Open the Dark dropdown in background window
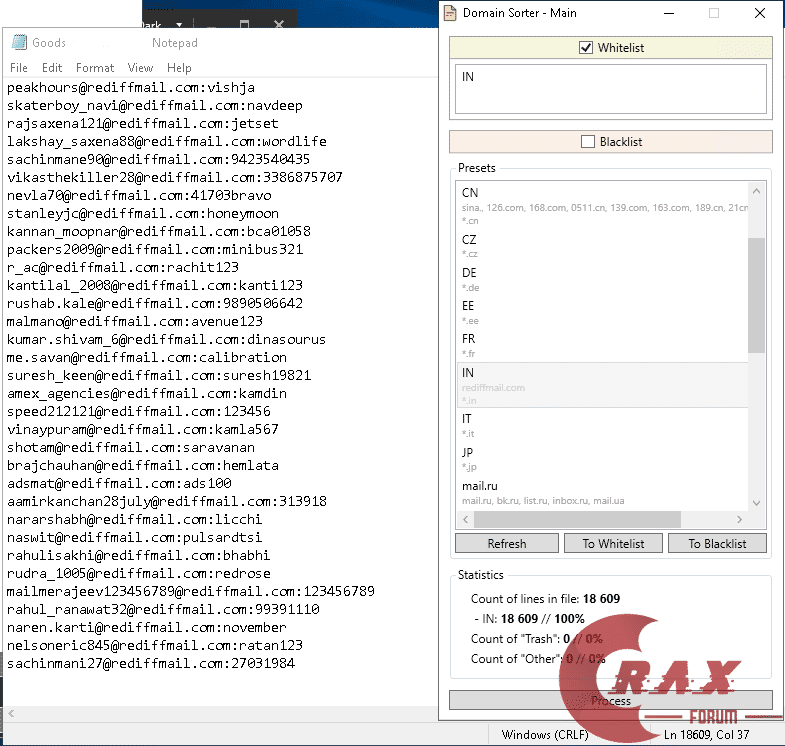 pyautogui.click(x=179, y=24)
